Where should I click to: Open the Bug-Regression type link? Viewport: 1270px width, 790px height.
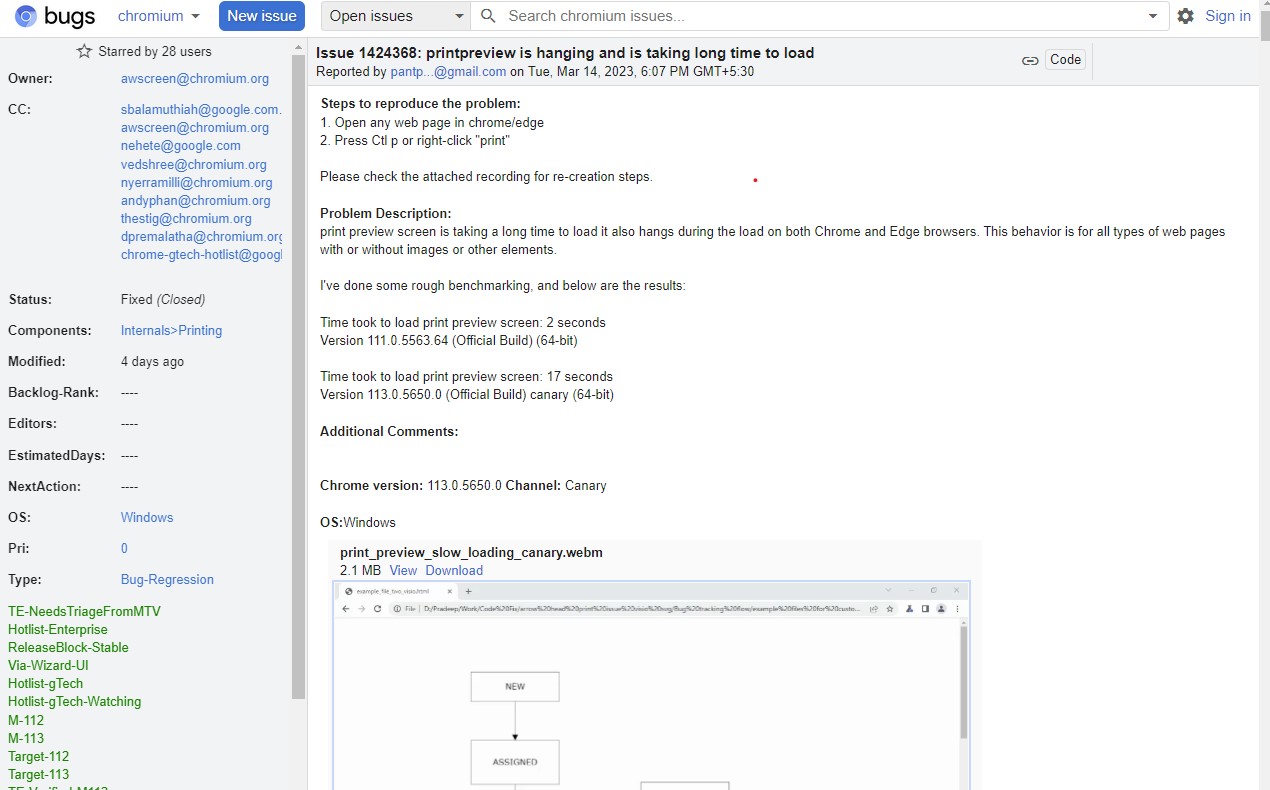click(x=167, y=580)
